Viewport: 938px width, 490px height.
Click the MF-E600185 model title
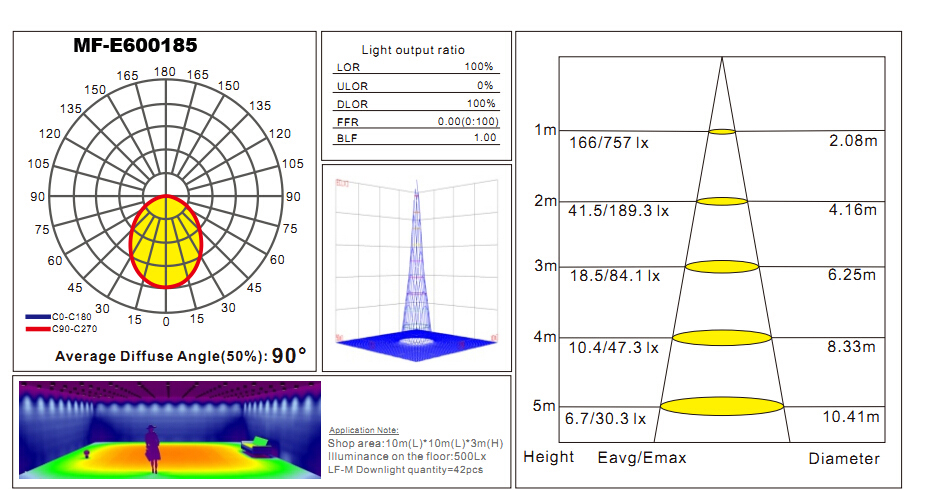click(x=135, y=46)
